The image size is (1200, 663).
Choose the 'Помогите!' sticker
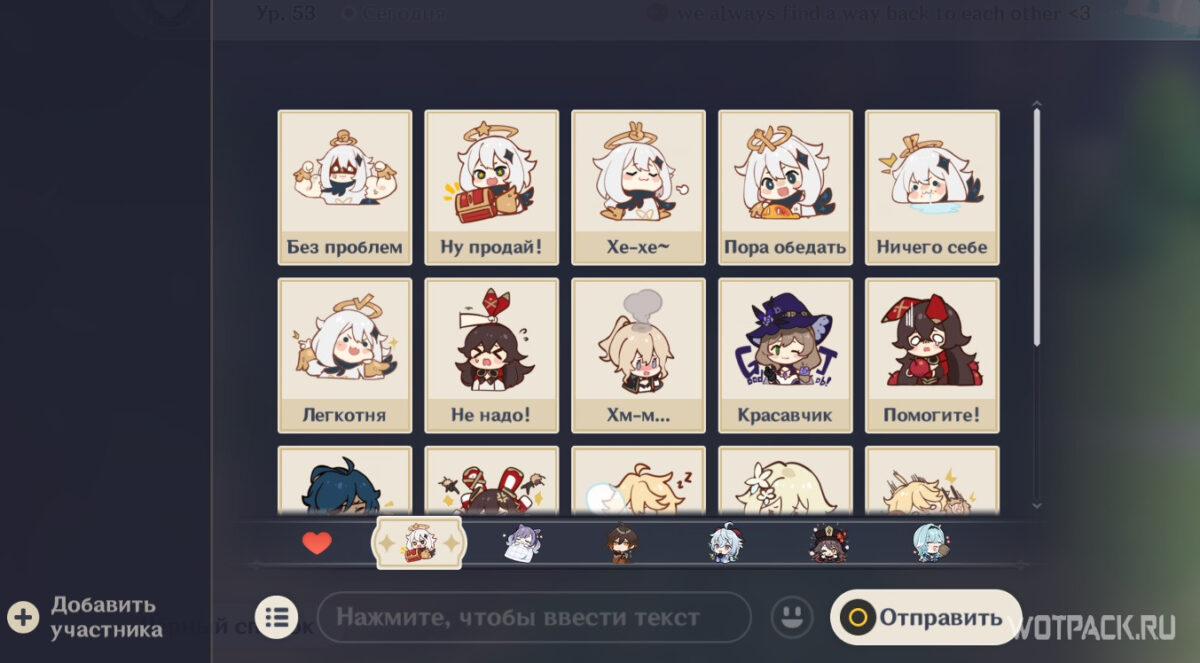(x=932, y=355)
